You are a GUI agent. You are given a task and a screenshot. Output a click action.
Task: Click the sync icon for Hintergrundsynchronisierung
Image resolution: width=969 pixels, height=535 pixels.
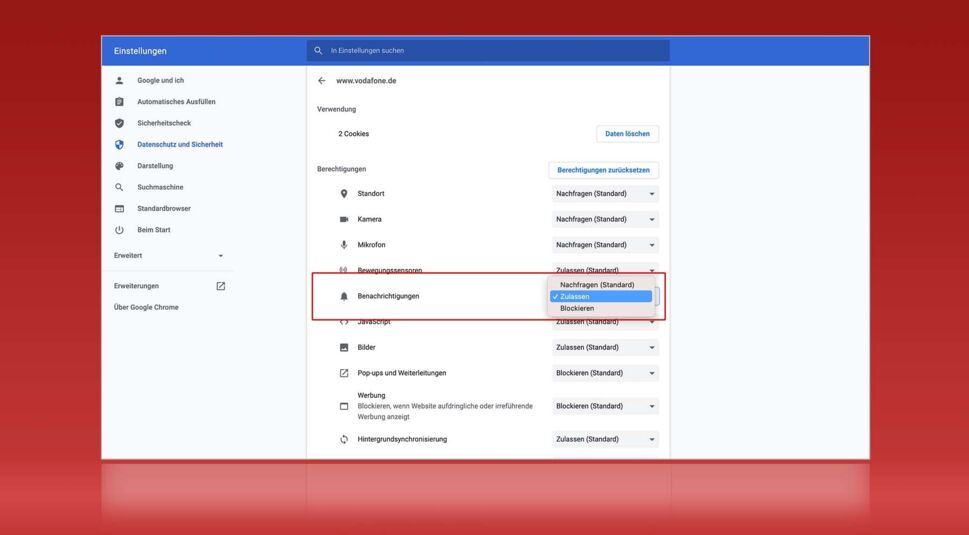click(344, 439)
